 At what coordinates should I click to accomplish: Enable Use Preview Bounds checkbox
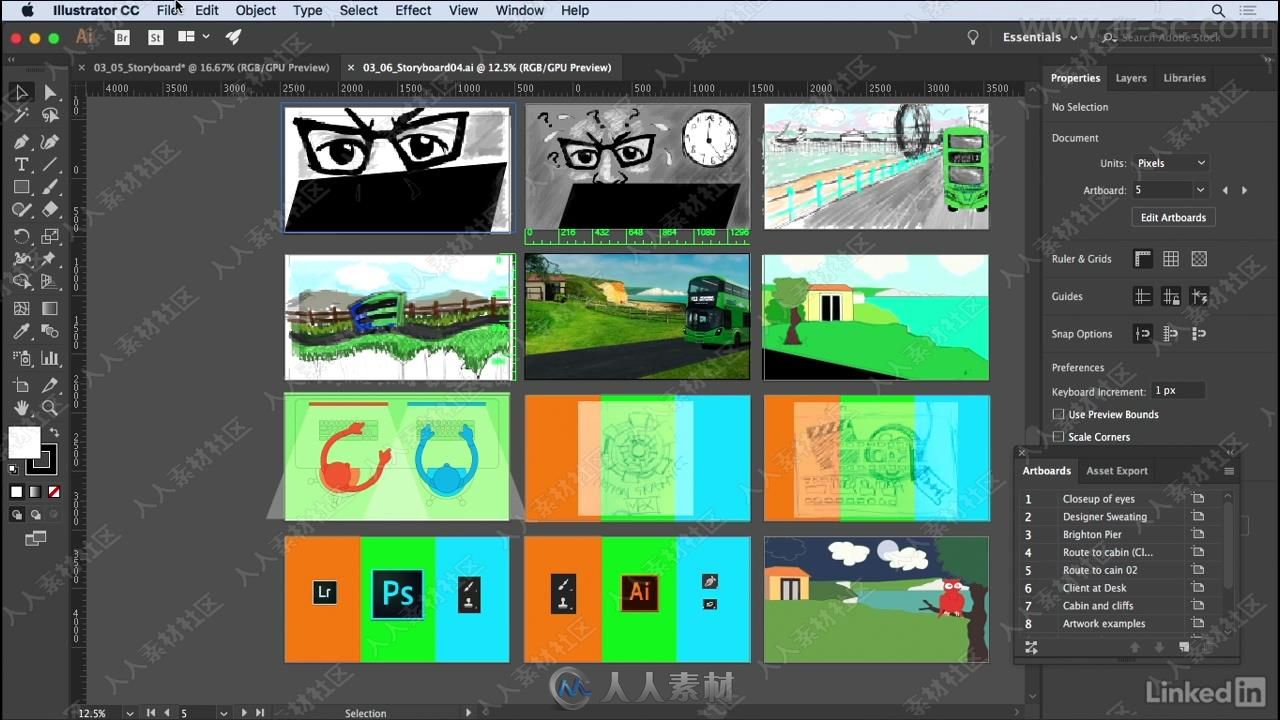point(1058,414)
